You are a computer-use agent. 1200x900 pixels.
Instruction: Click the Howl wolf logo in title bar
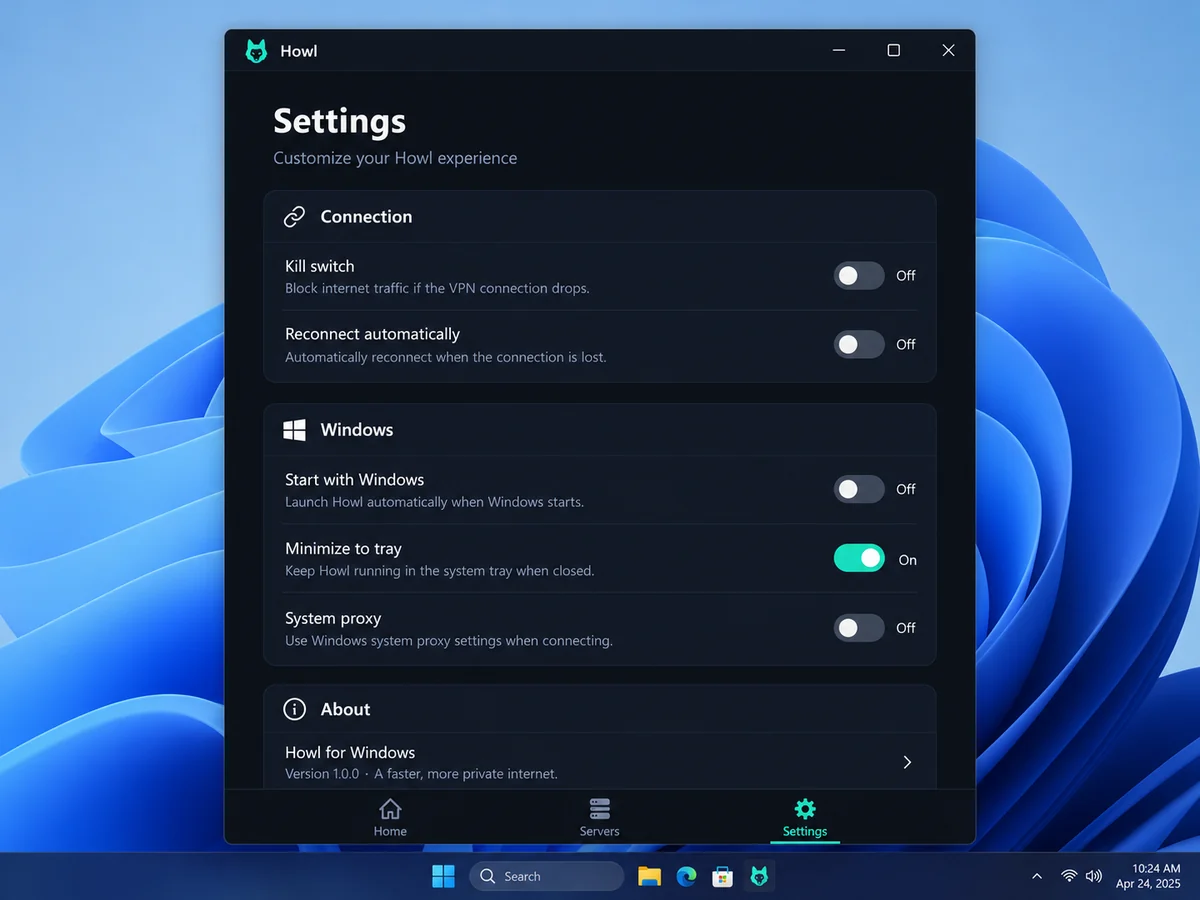[257, 51]
